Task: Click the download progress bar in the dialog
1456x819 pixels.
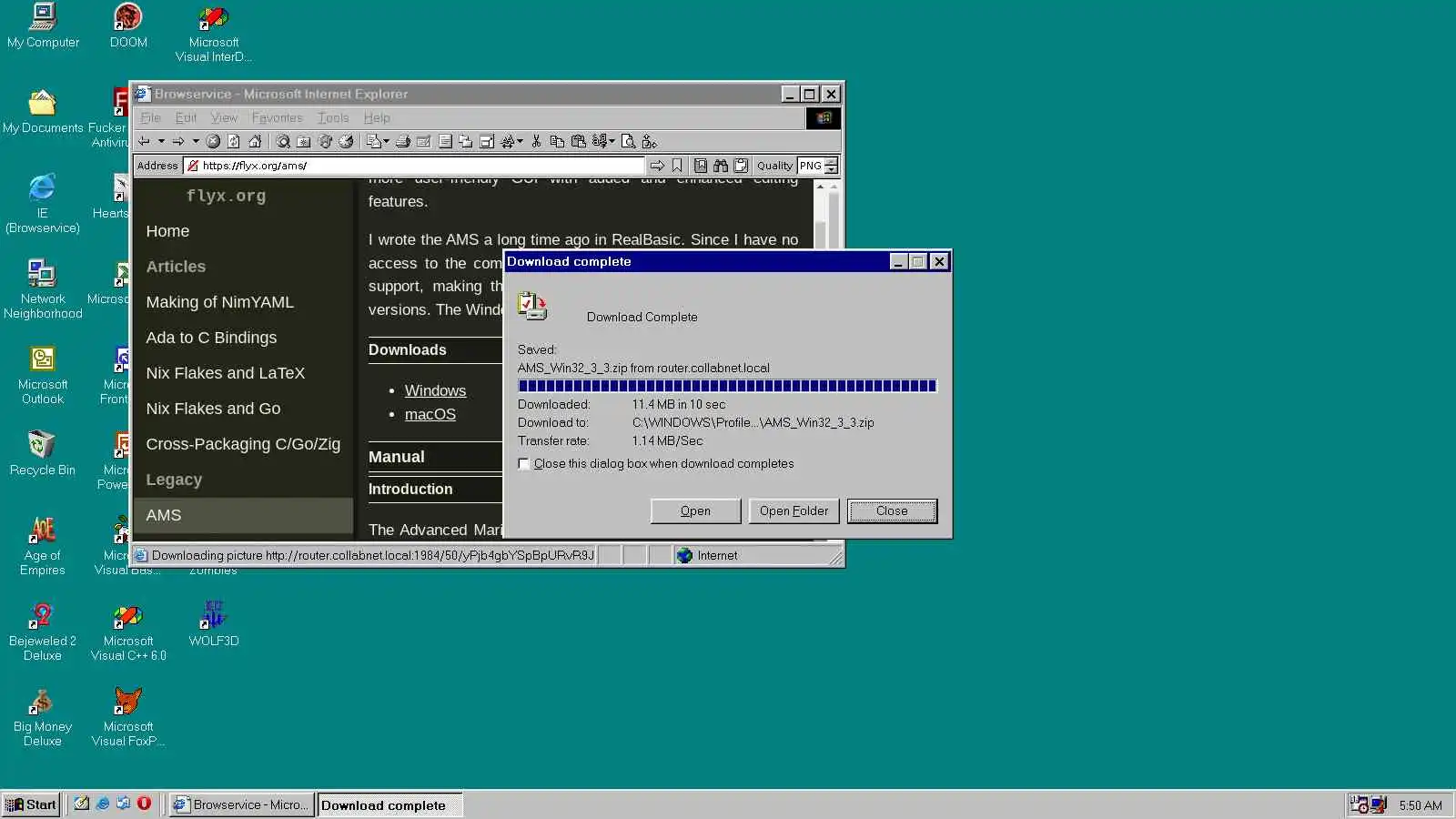Action: 727,386
